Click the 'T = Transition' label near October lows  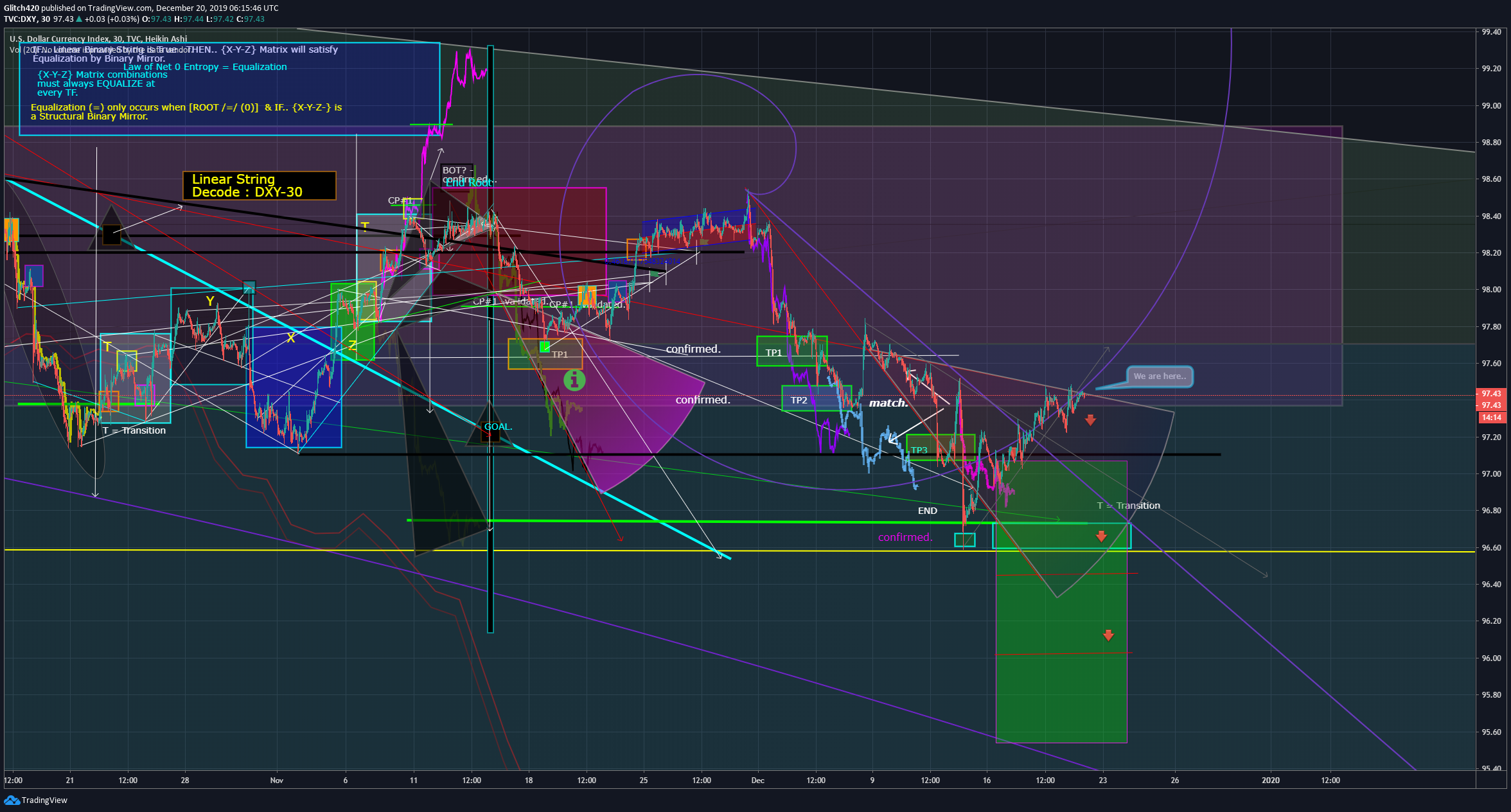134,430
